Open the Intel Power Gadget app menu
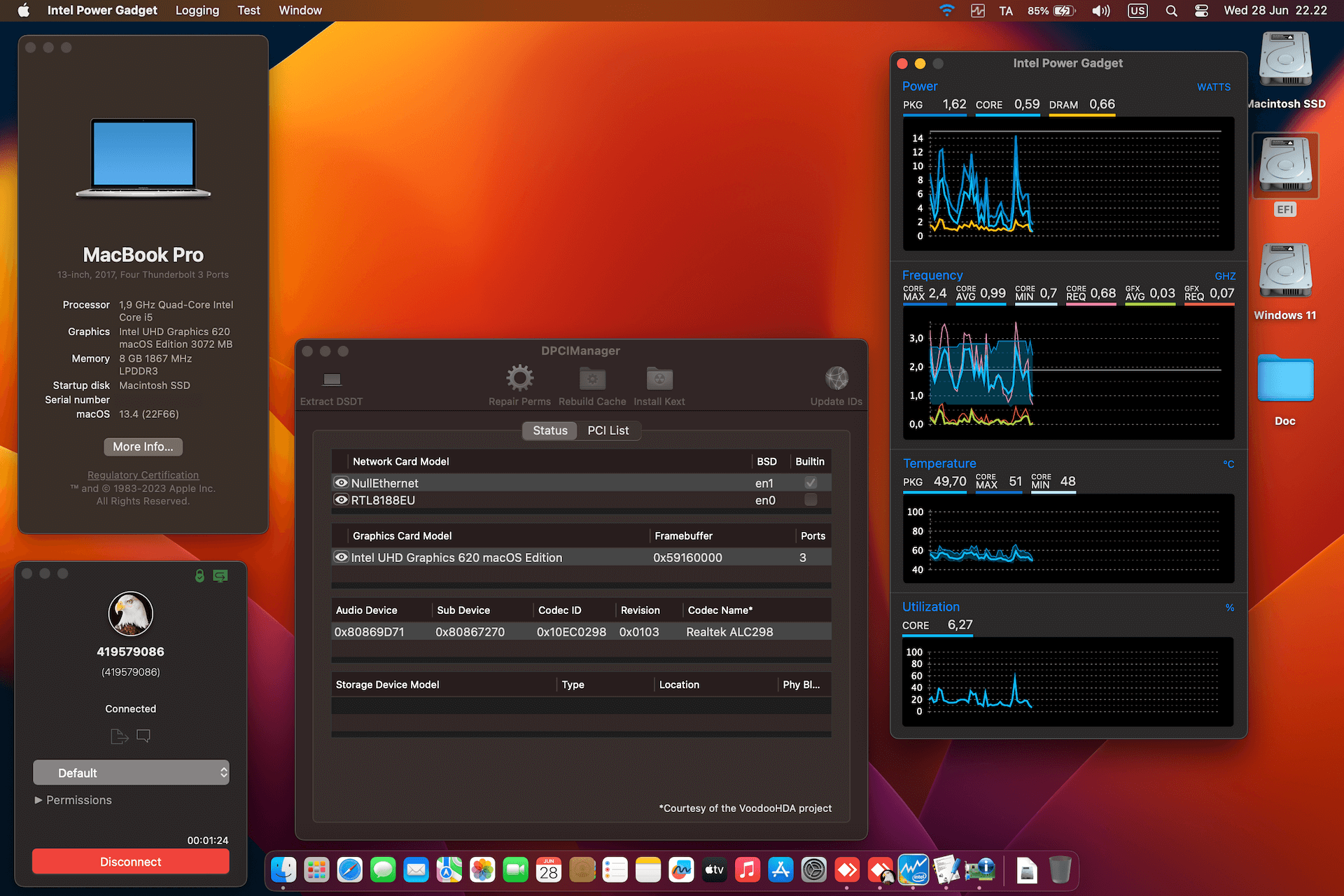The width and height of the screenshot is (1344, 896). coord(102,10)
